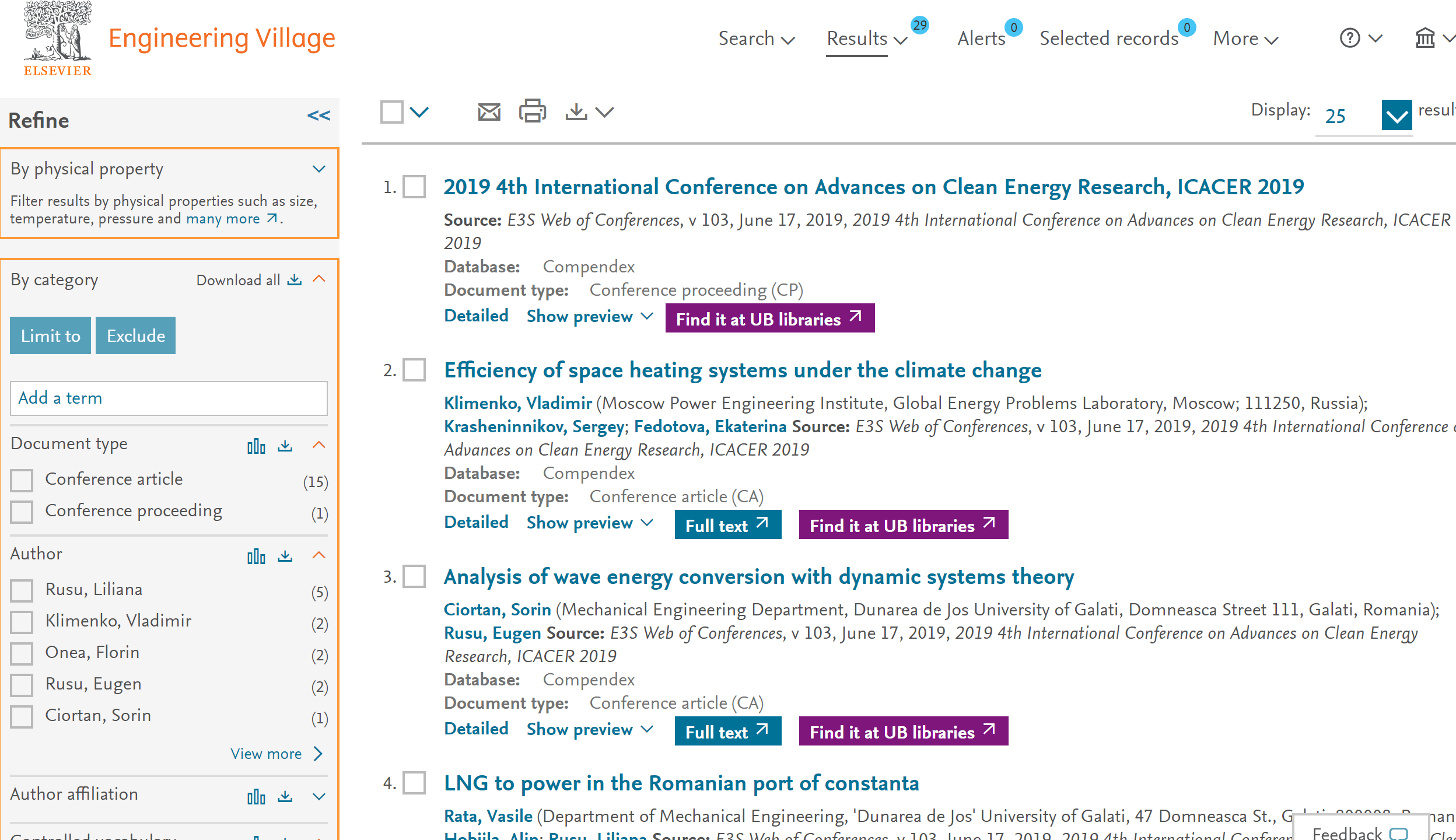Email the selected results using the envelope icon

pyautogui.click(x=489, y=111)
